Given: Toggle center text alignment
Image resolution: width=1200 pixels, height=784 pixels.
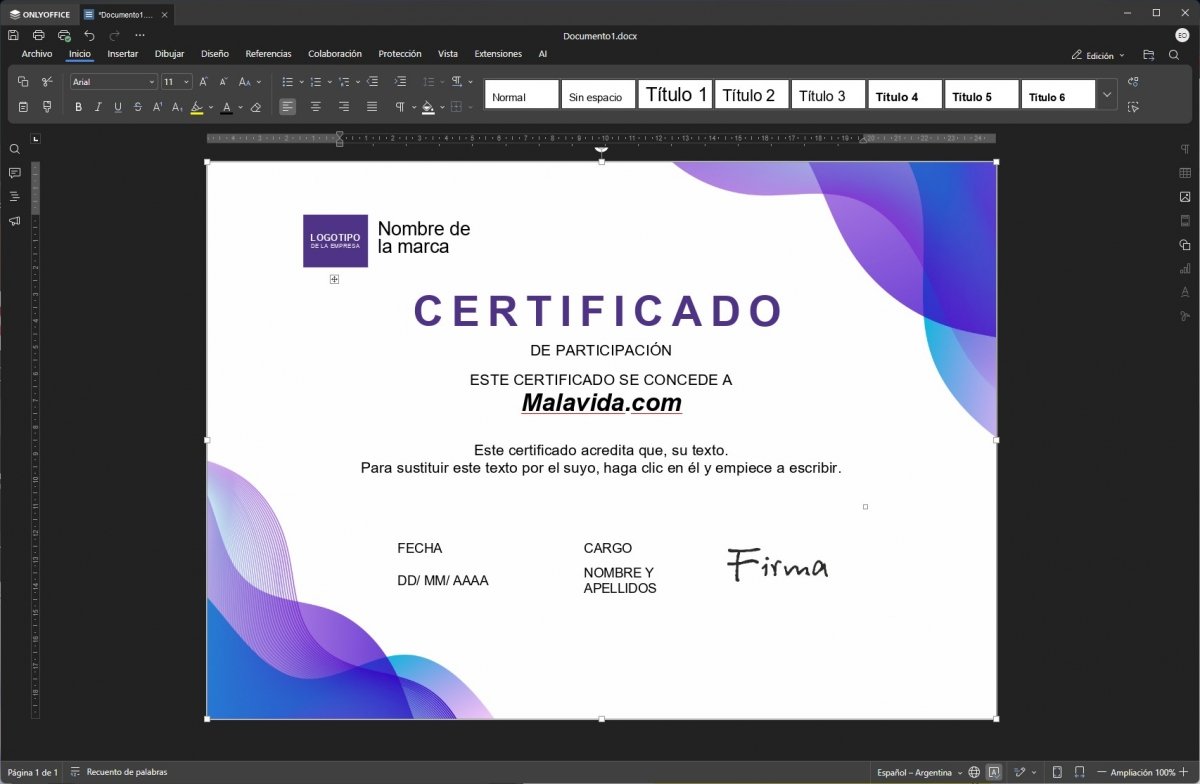Looking at the screenshot, I should [x=315, y=107].
